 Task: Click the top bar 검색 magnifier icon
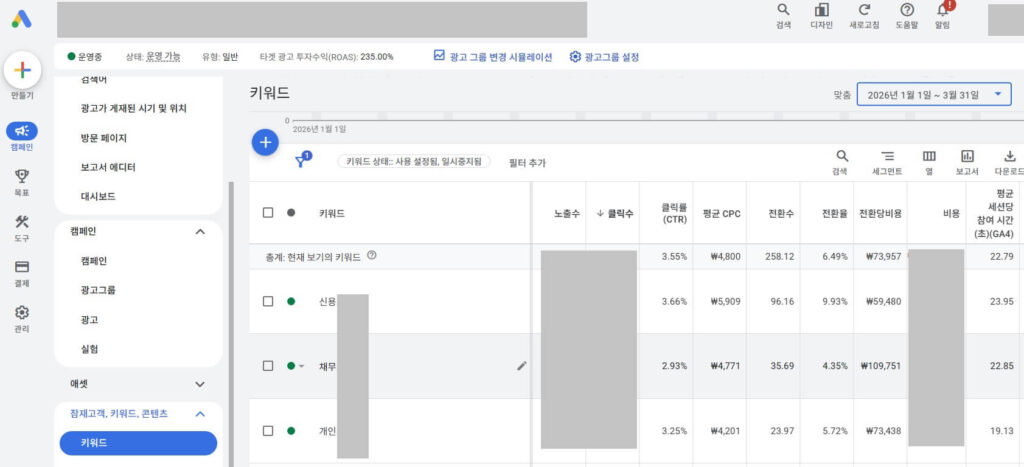(x=783, y=10)
